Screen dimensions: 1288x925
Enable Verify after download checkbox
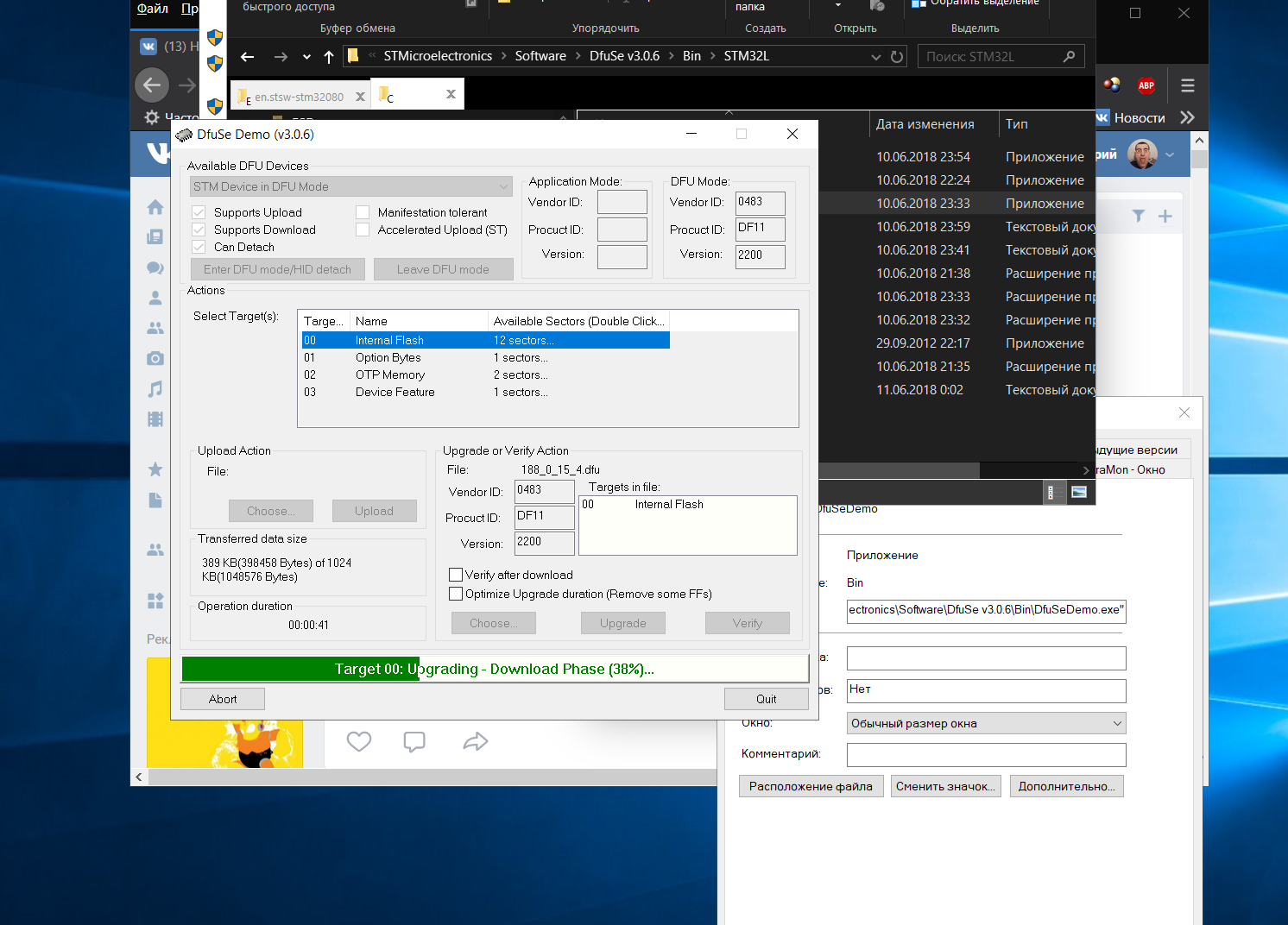[456, 575]
